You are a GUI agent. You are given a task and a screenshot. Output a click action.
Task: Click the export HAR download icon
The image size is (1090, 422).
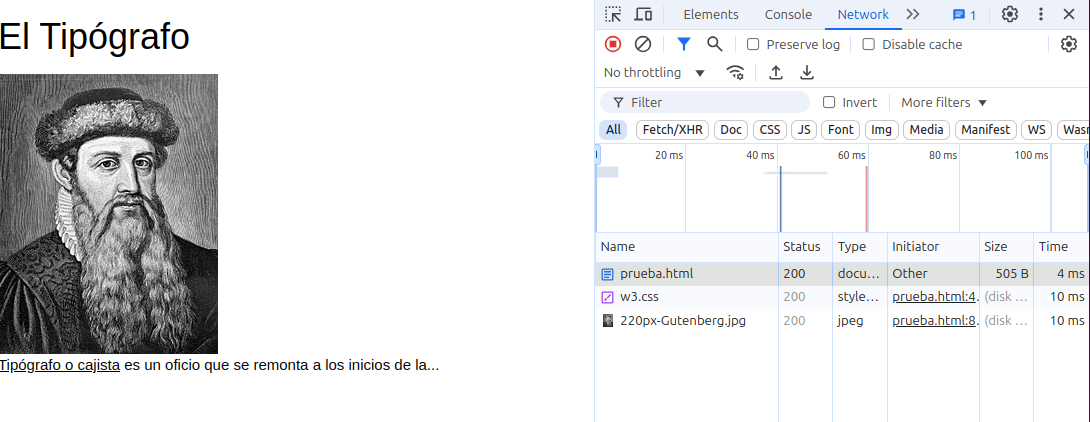(x=806, y=73)
